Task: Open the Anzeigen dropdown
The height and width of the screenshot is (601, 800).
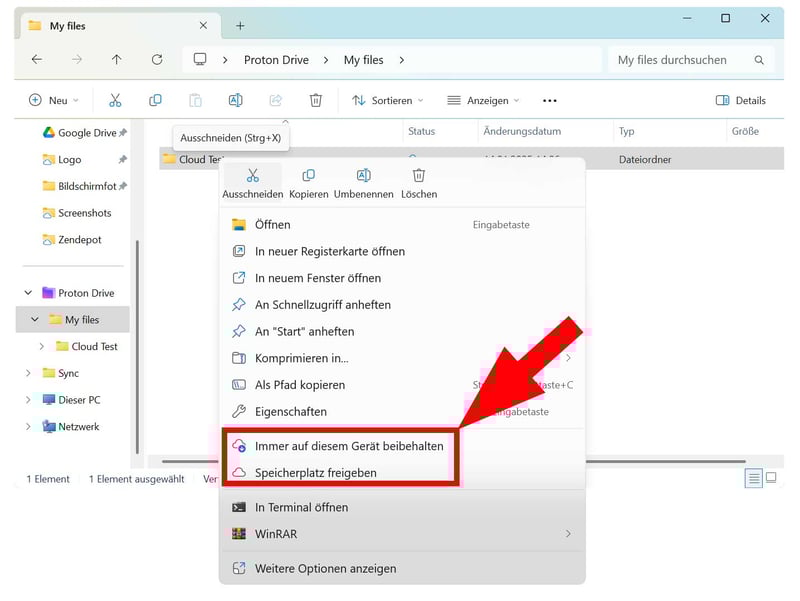Action: [484, 100]
